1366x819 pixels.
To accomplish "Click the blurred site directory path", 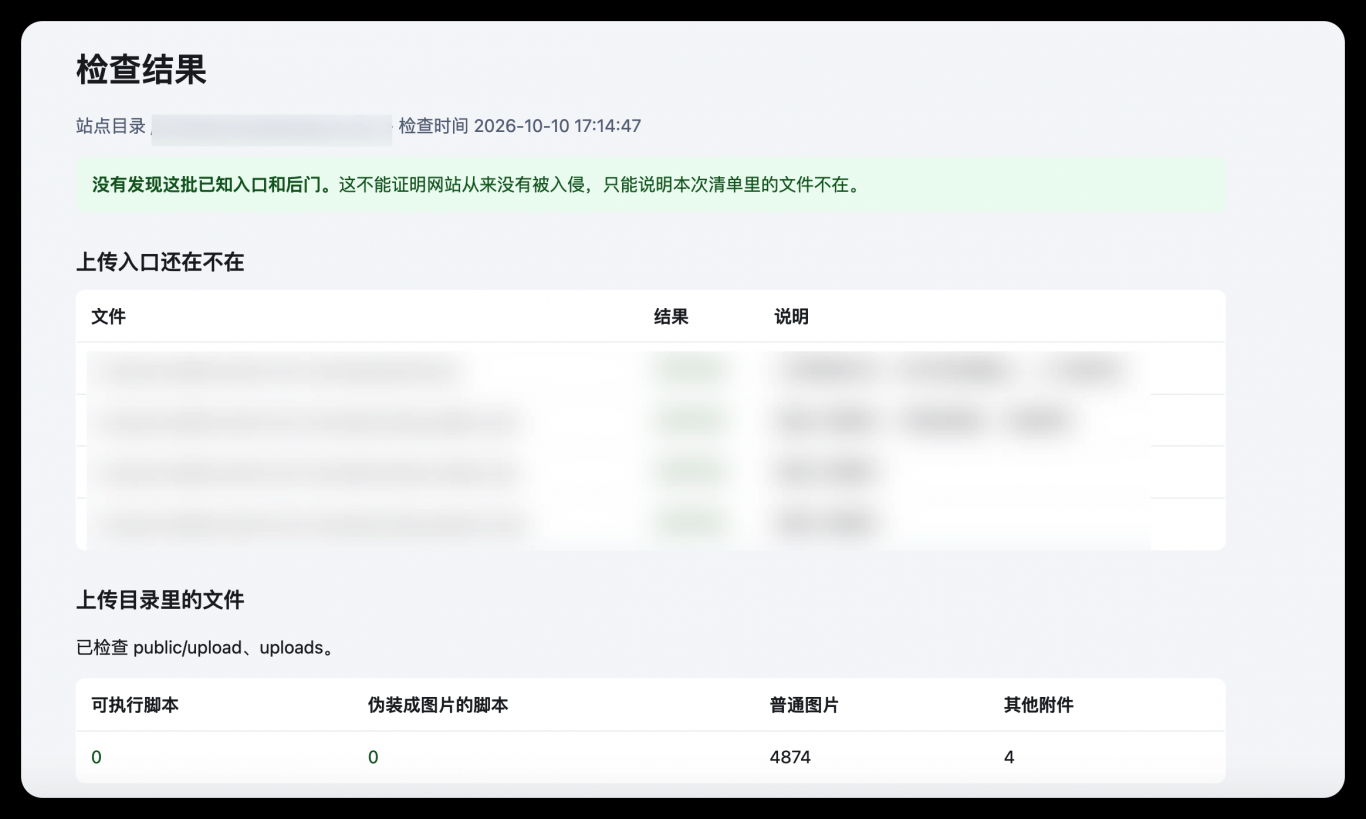I will coord(272,126).
